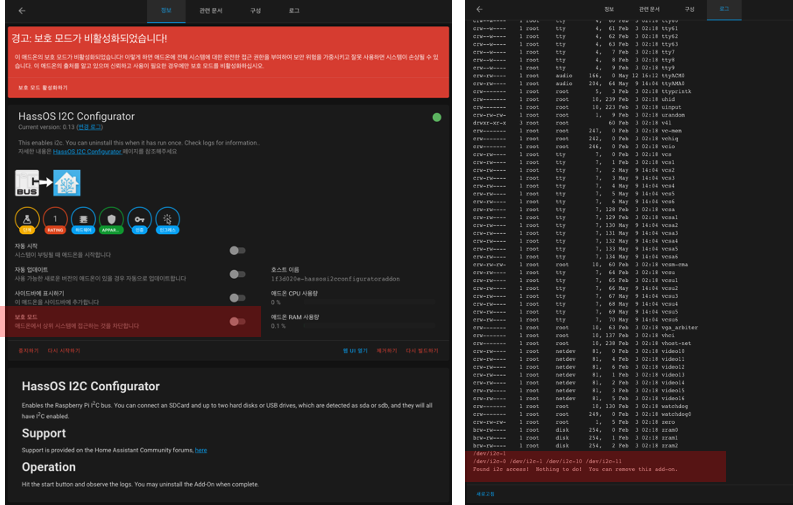
Task: Click the ttyACM0 log line
Action: (579, 76)
